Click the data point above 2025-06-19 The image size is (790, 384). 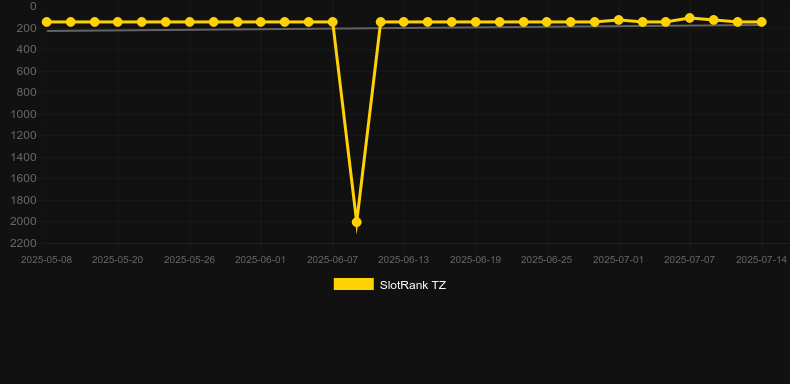(475, 22)
